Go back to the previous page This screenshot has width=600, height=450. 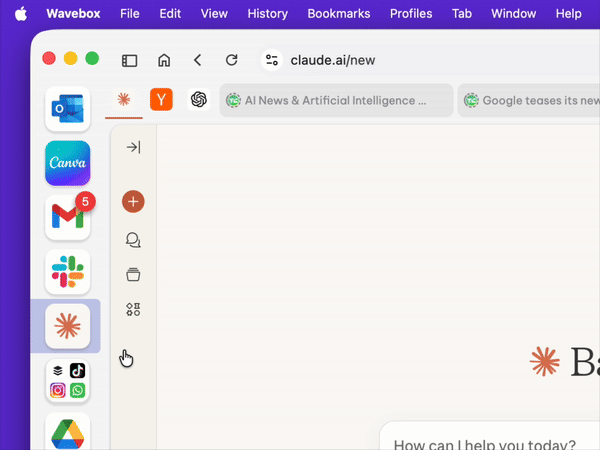198,60
